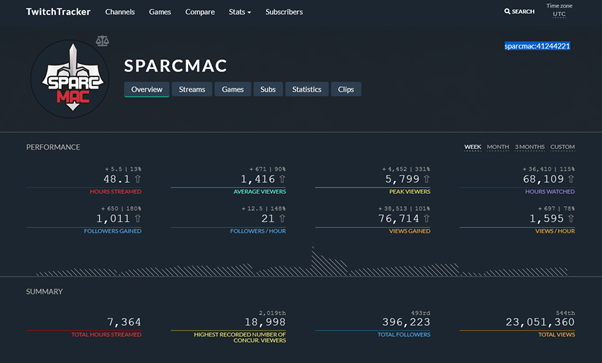Click the AVERAGE VIEWERS label

(260, 191)
